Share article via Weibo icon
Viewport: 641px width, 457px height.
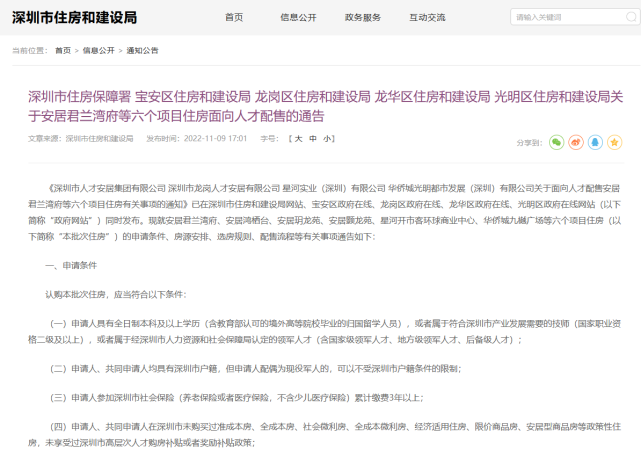[576, 142]
